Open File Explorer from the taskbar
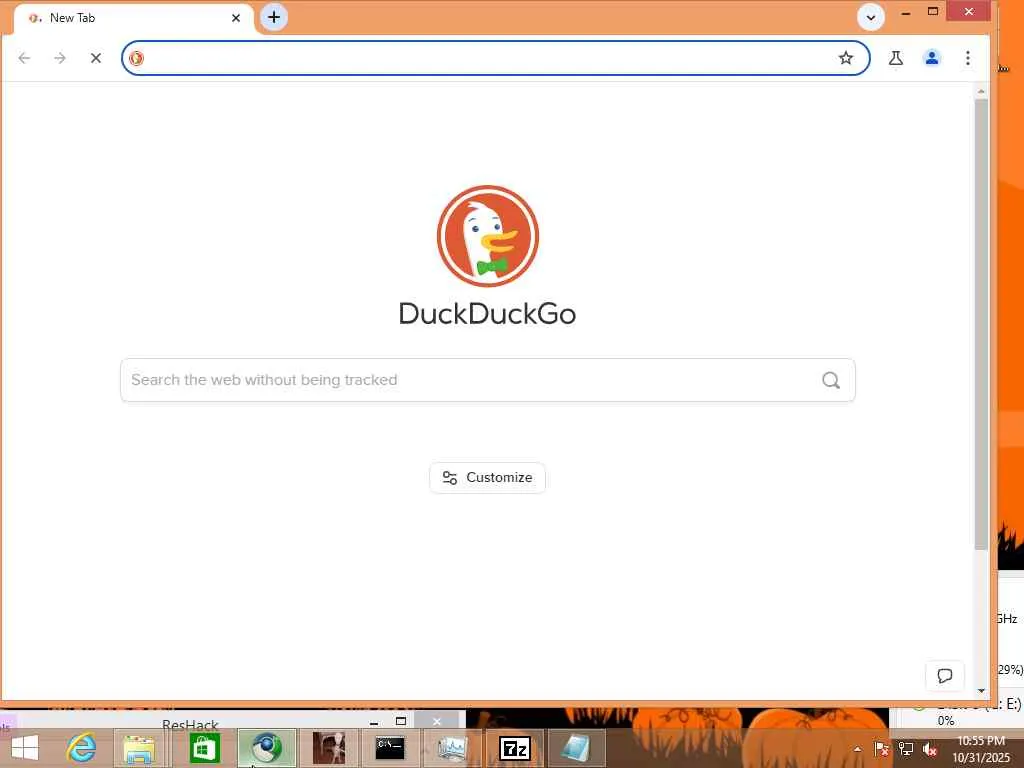This screenshot has height=768, width=1024. click(139, 748)
